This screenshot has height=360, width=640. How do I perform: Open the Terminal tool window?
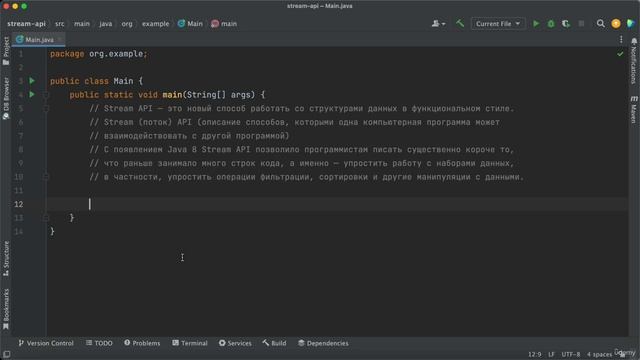pos(190,343)
